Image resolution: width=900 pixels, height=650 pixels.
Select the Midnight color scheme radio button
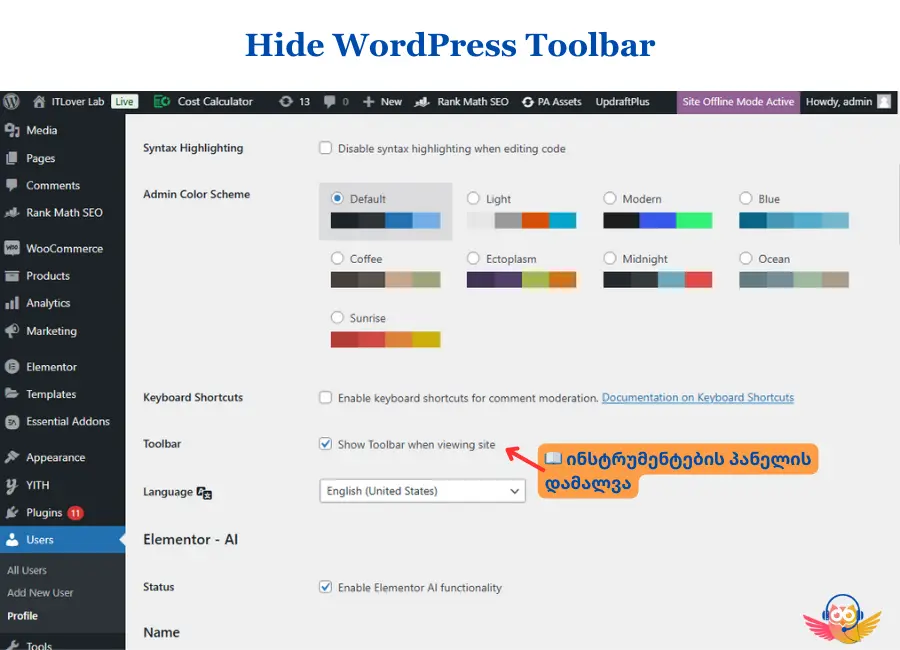(610, 259)
